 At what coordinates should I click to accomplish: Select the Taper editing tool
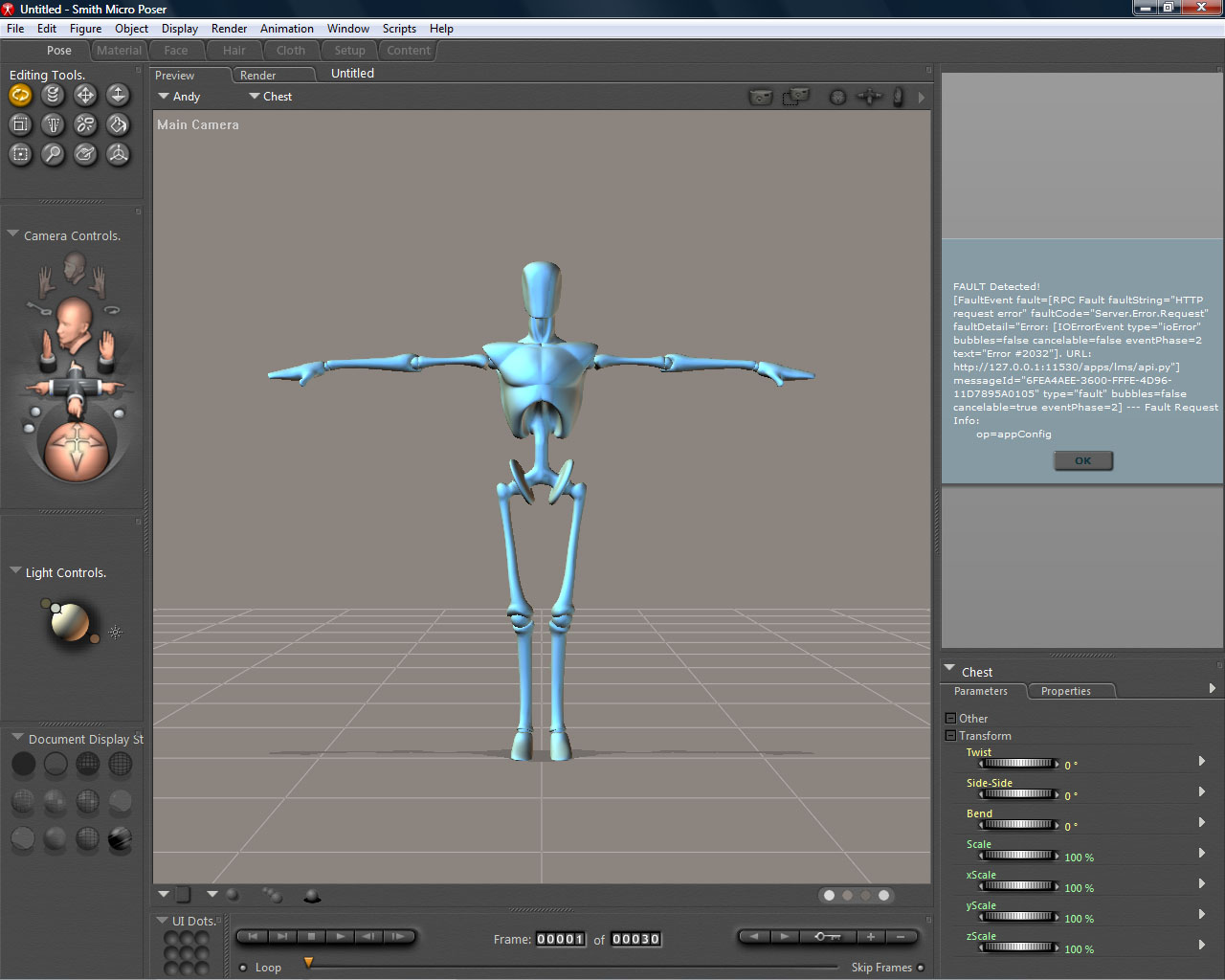coord(53,124)
